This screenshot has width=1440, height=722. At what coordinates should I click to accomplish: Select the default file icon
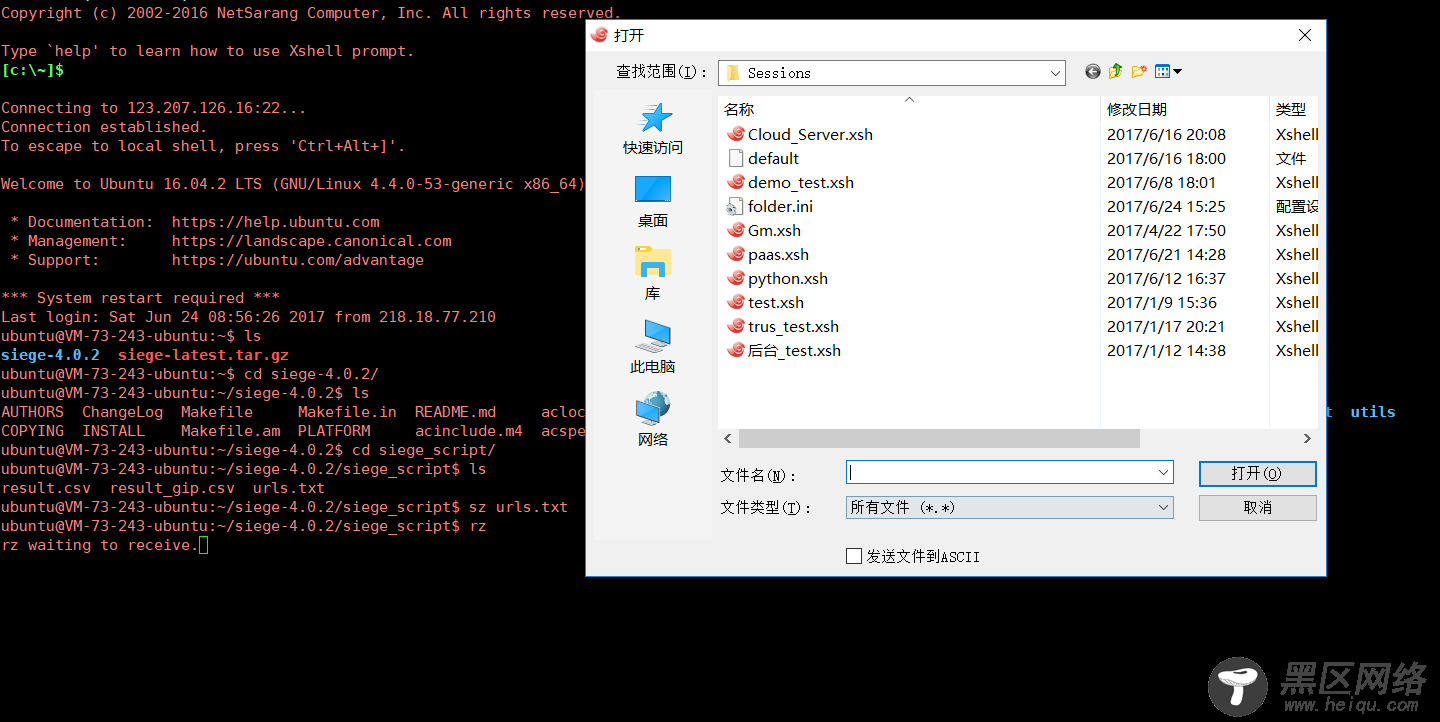tap(735, 158)
